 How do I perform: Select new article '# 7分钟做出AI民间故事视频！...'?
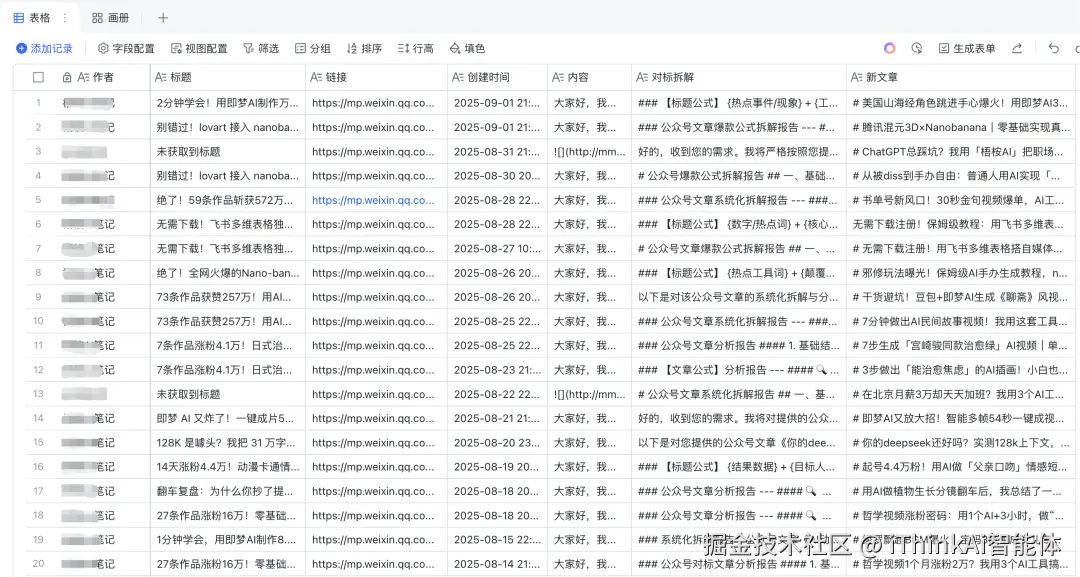pos(962,322)
